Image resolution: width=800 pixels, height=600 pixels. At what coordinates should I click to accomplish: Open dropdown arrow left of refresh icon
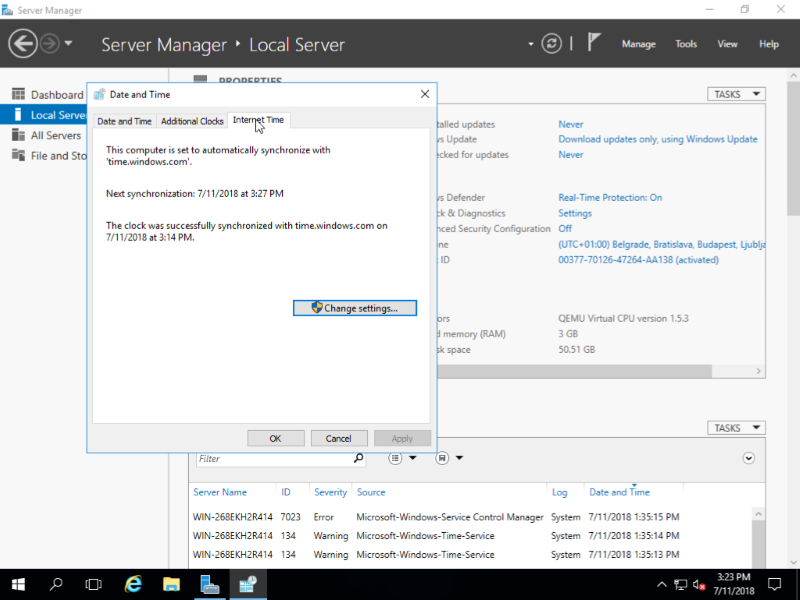531,44
